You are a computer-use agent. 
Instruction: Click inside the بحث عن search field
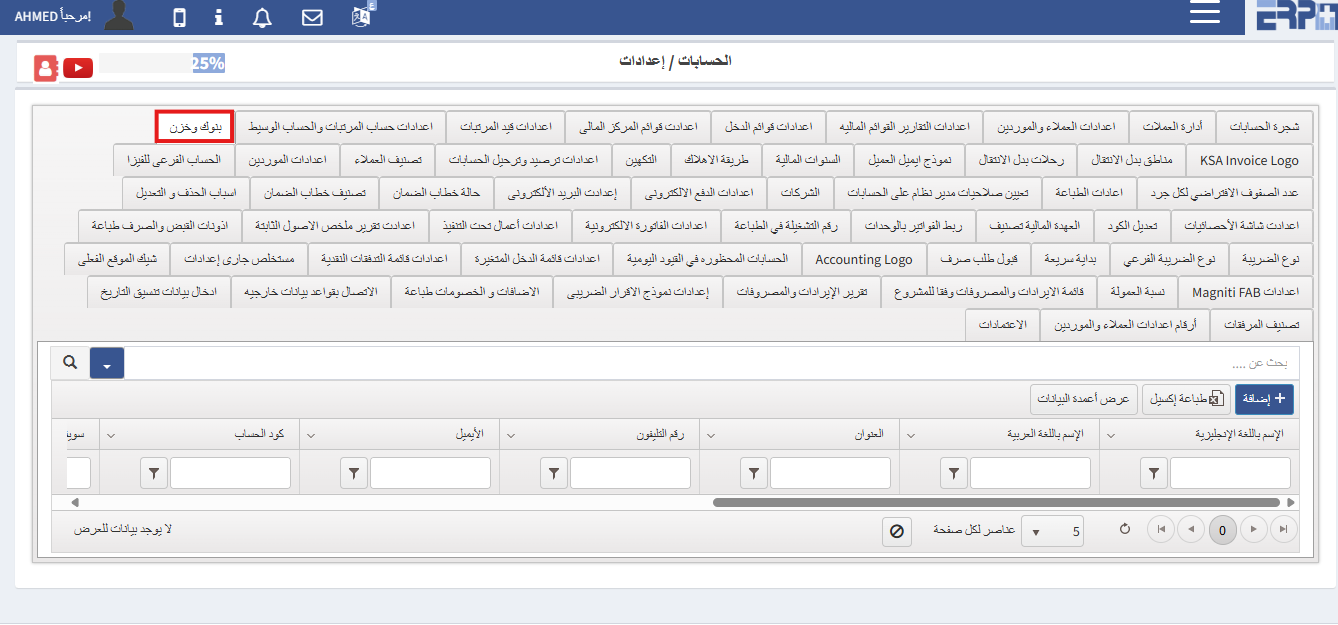tap(1200, 362)
